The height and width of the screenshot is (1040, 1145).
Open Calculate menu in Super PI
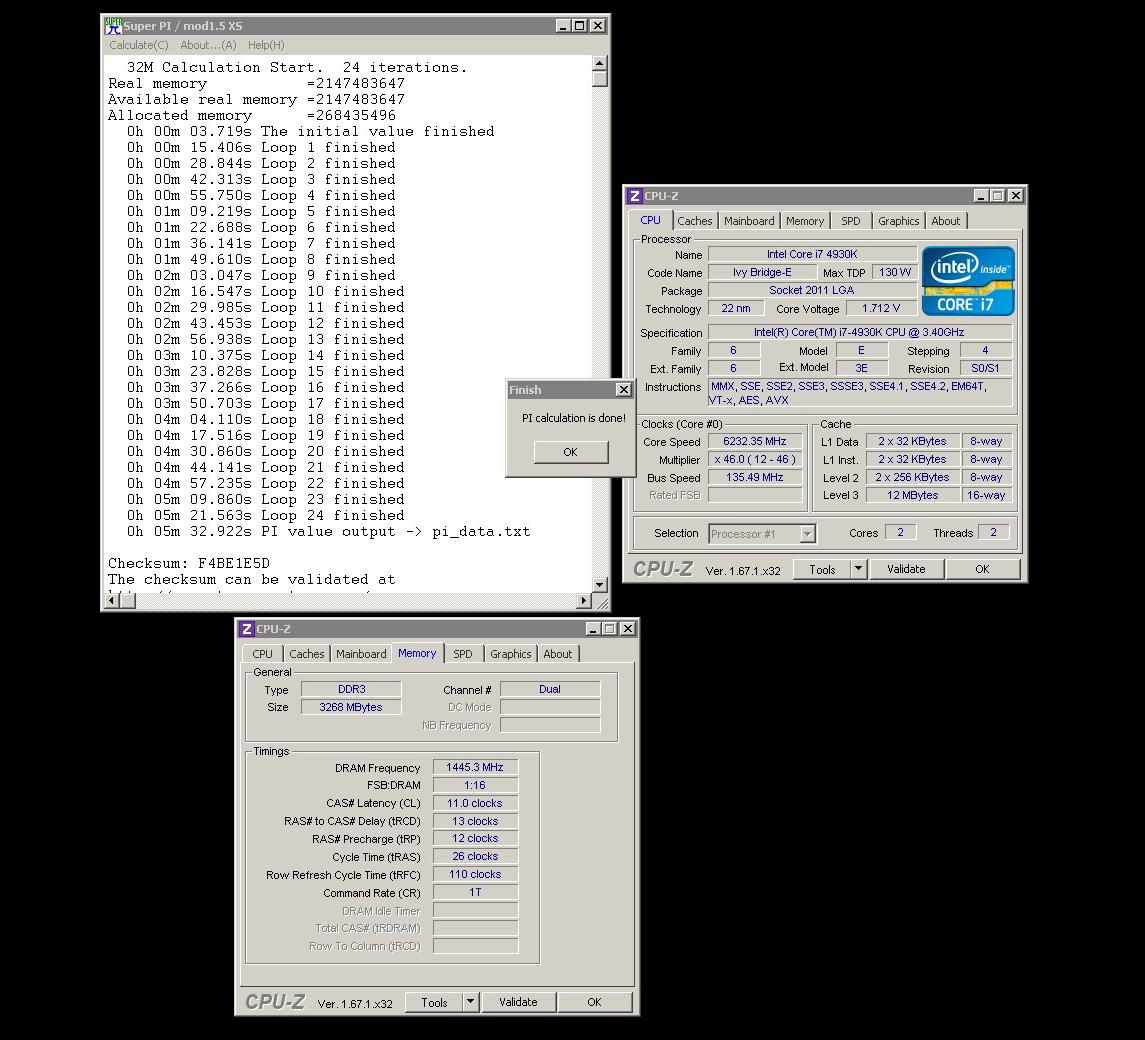pyautogui.click(x=139, y=45)
